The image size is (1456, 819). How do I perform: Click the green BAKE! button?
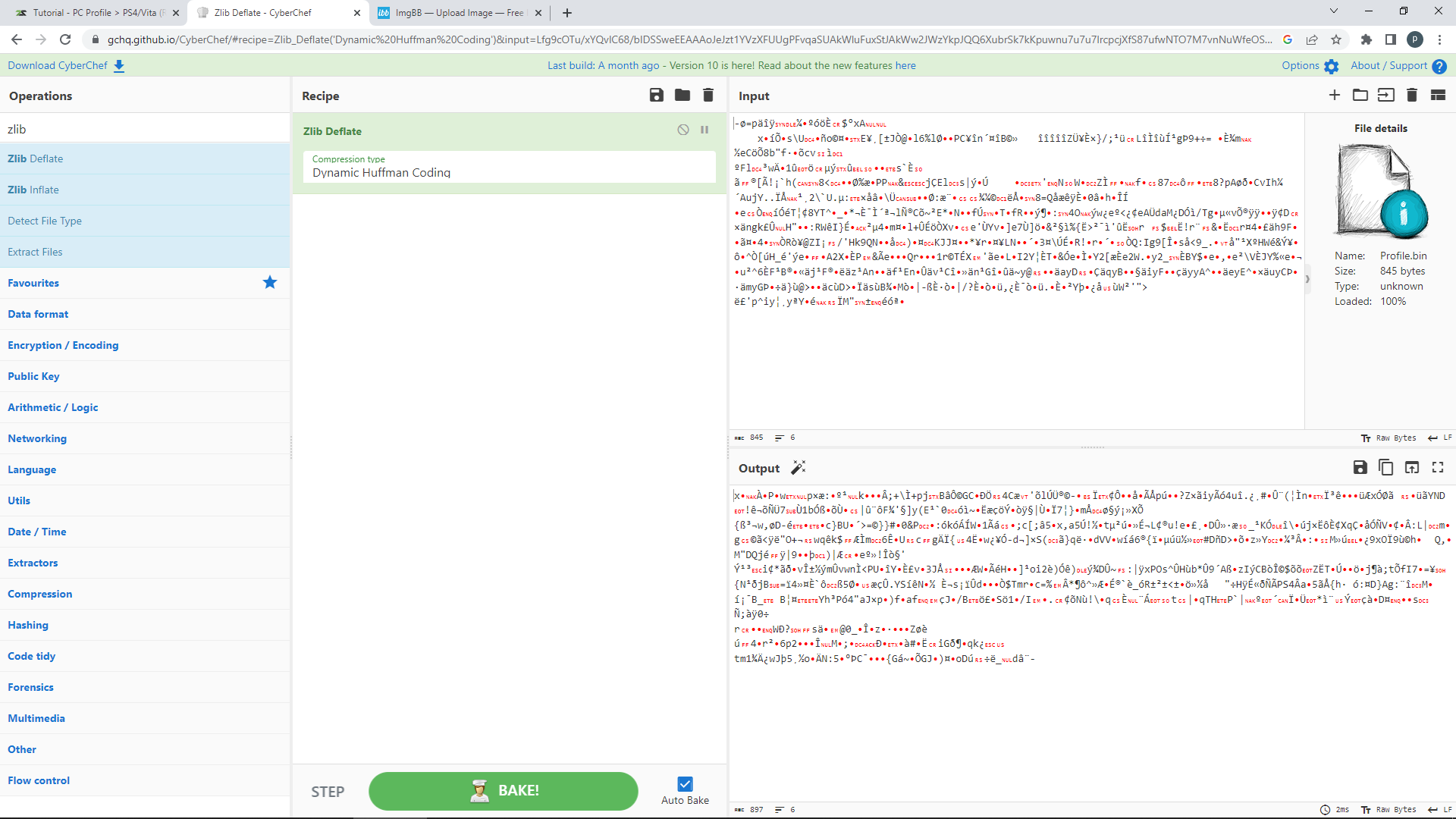pos(504,791)
